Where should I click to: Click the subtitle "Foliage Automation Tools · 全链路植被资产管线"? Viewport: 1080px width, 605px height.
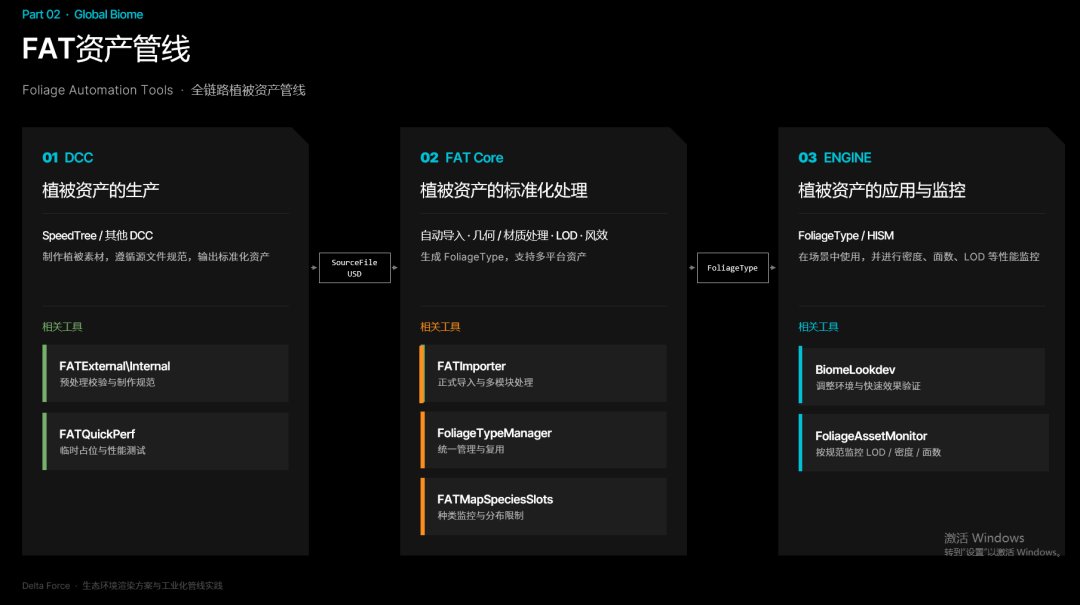[163, 90]
